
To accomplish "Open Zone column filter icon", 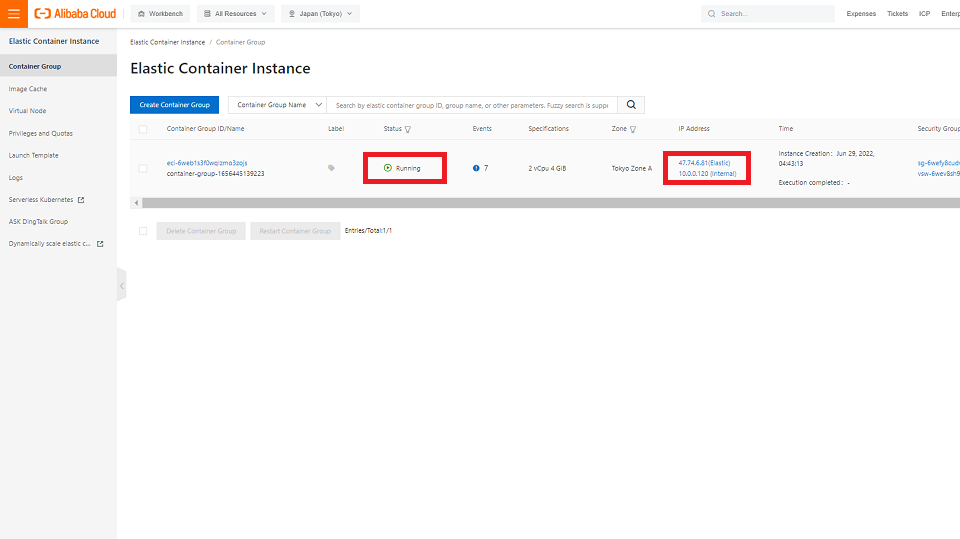I will [634, 129].
